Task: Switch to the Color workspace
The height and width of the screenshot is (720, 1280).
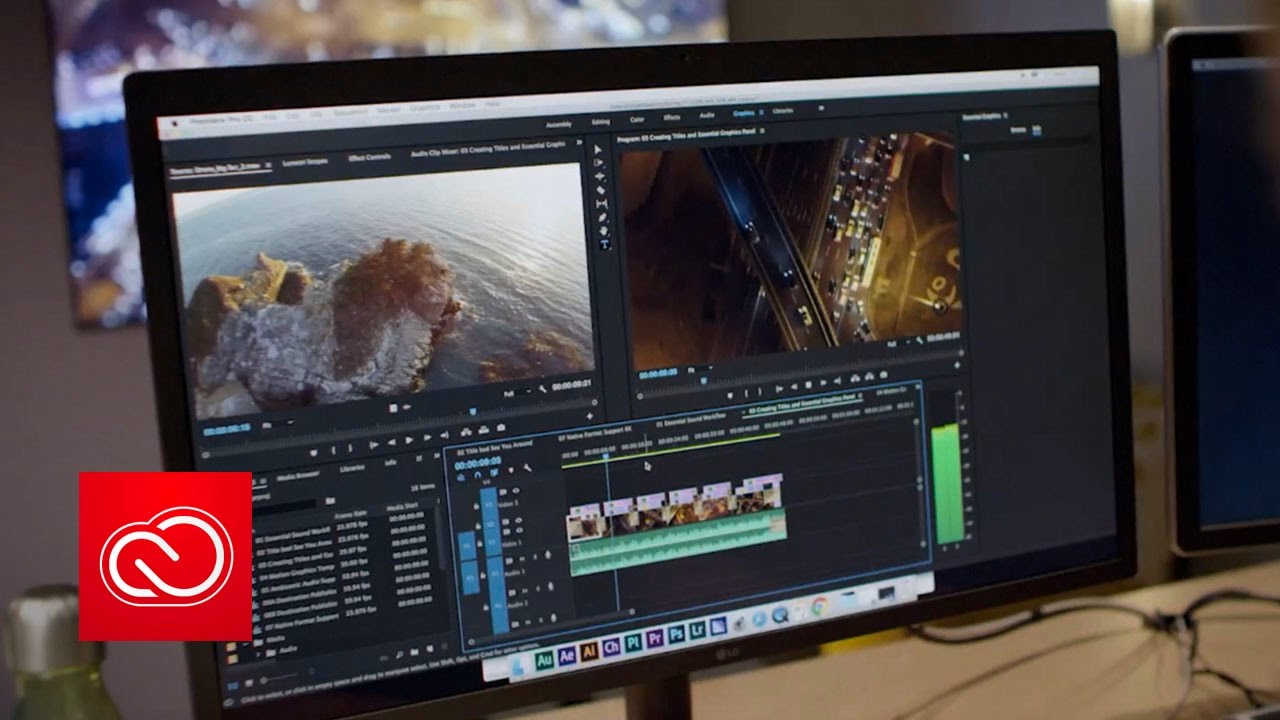Action: [637, 119]
